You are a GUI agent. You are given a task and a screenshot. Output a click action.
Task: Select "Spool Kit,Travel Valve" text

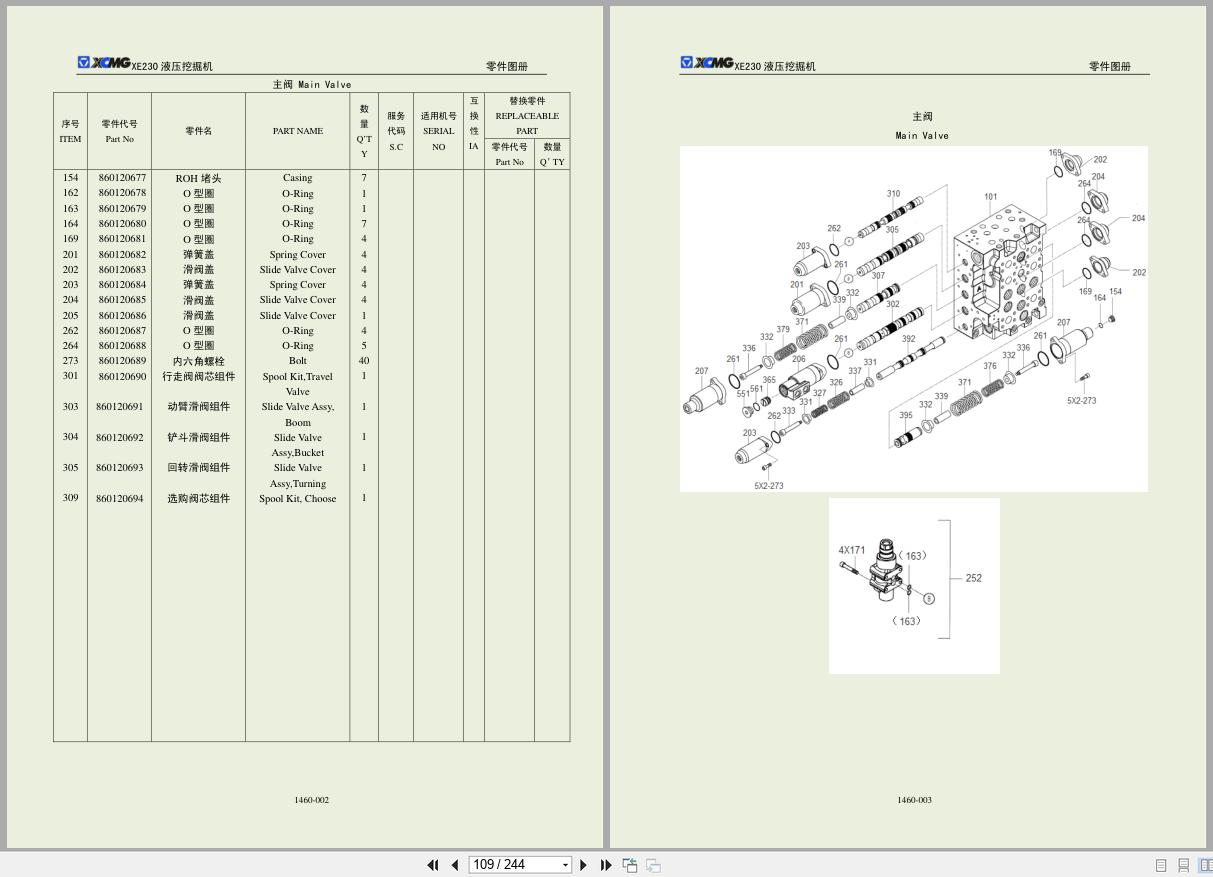tap(297, 384)
